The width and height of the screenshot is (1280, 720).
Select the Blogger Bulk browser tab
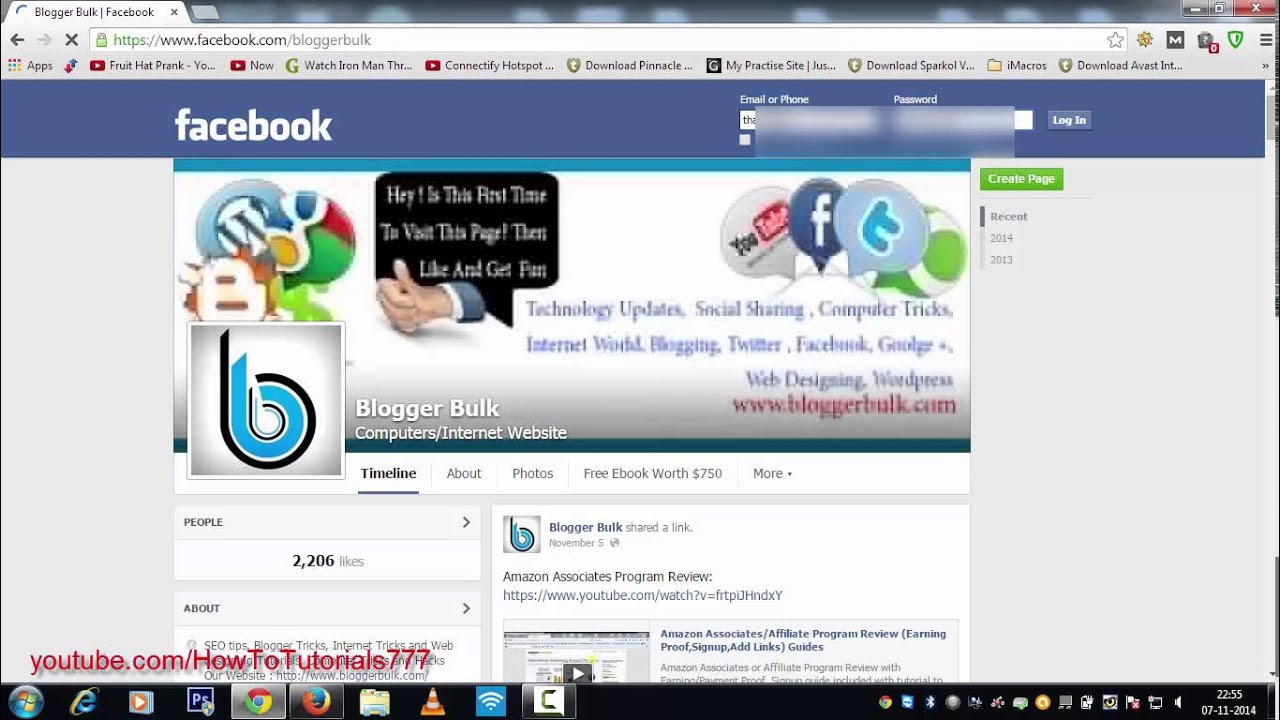[x=96, y=12]
